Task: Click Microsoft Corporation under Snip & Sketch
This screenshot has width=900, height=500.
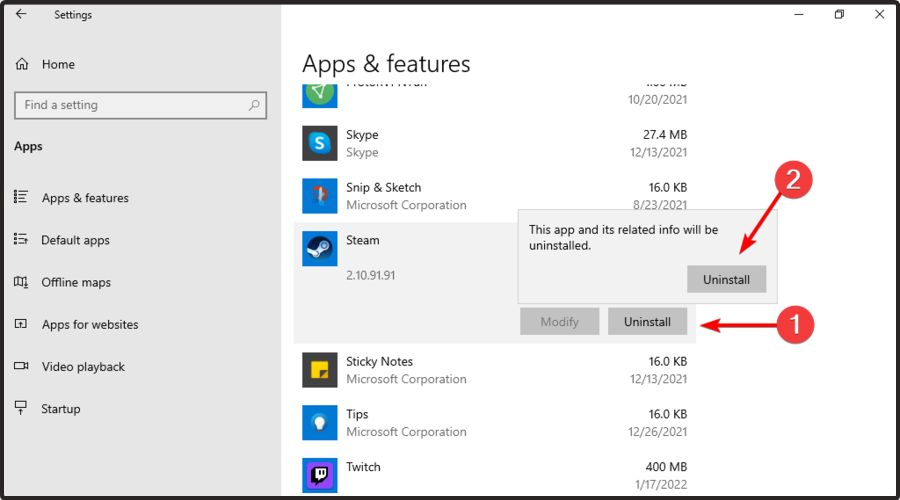Action: pos(406,205)
